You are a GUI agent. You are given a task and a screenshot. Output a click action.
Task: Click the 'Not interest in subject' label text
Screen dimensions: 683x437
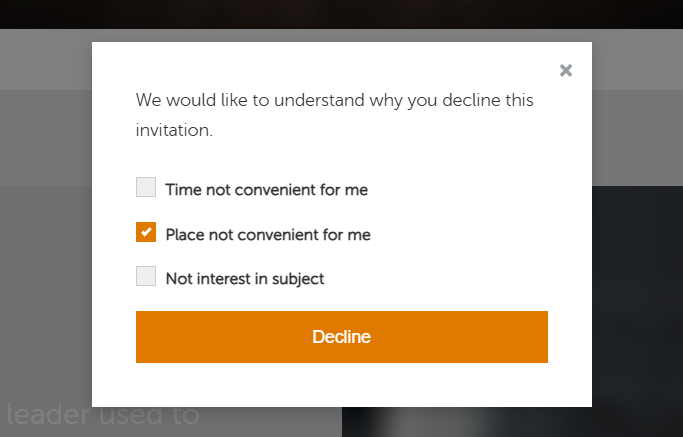245,279
